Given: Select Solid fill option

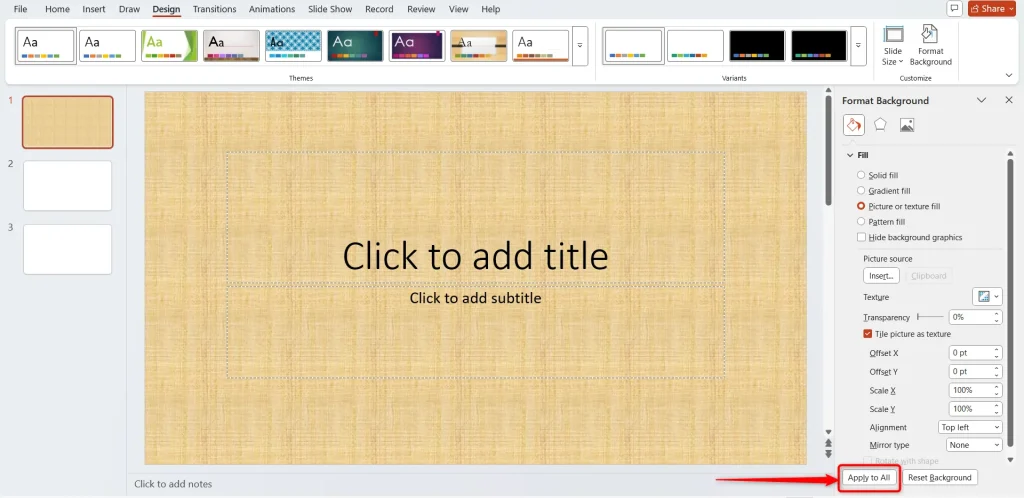Looking at the screenshot, I should 878,176.
